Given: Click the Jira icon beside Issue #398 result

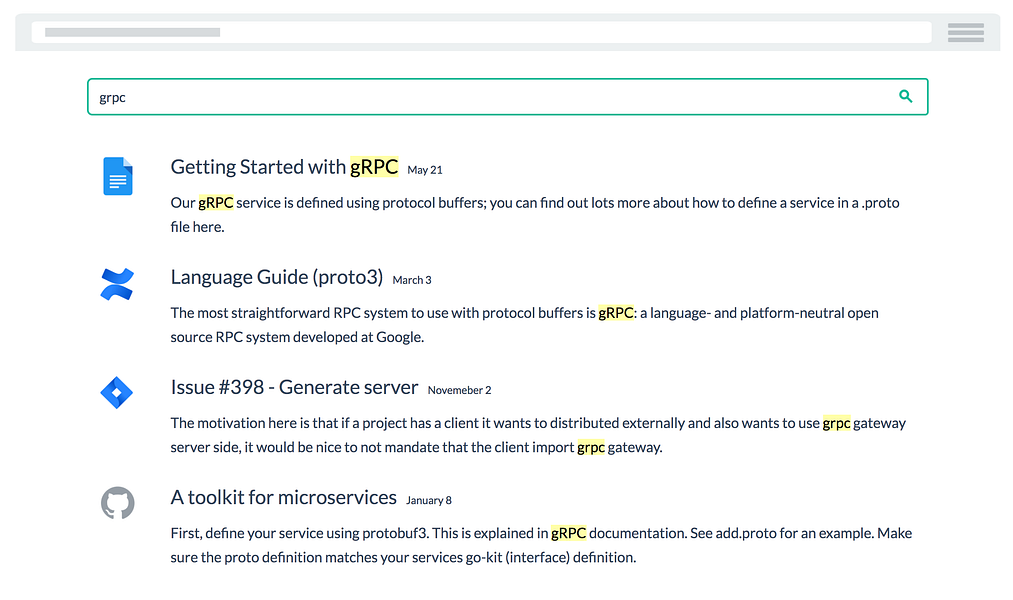Looking at the screenshot, I should (117, 393).
